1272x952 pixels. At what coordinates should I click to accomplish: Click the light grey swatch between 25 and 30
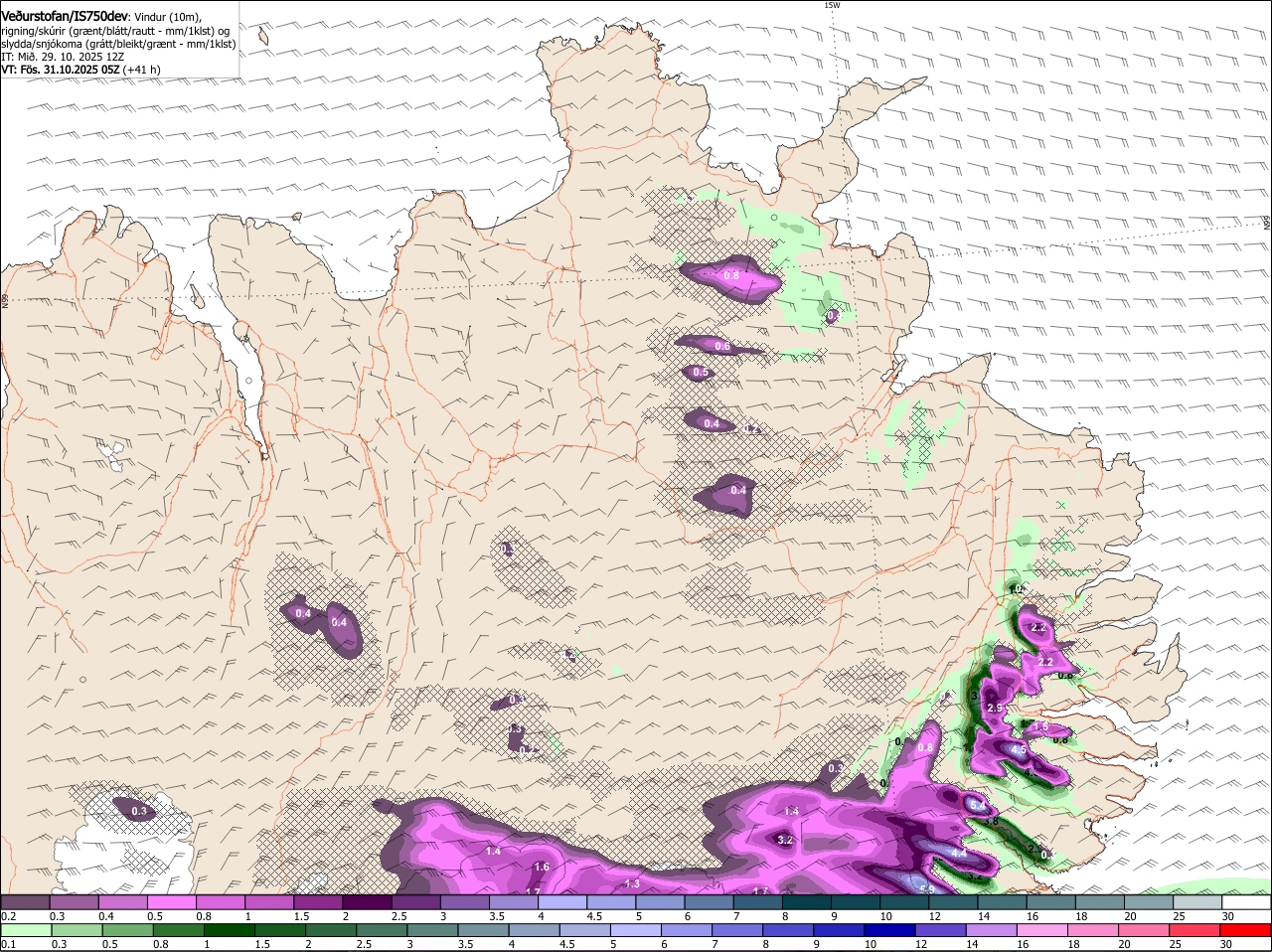(1198, 901)
